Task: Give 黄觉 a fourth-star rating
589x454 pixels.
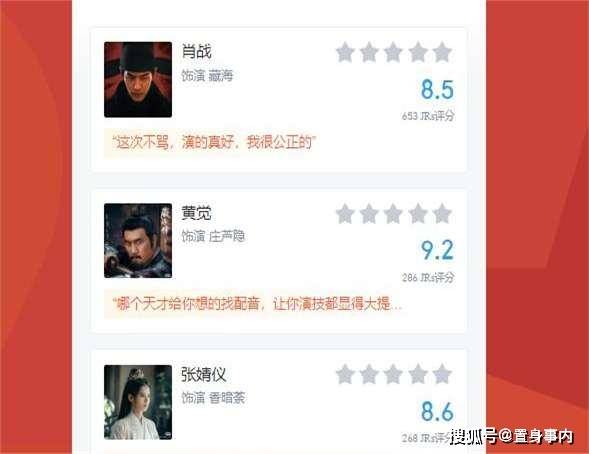Action: [418, 214]
